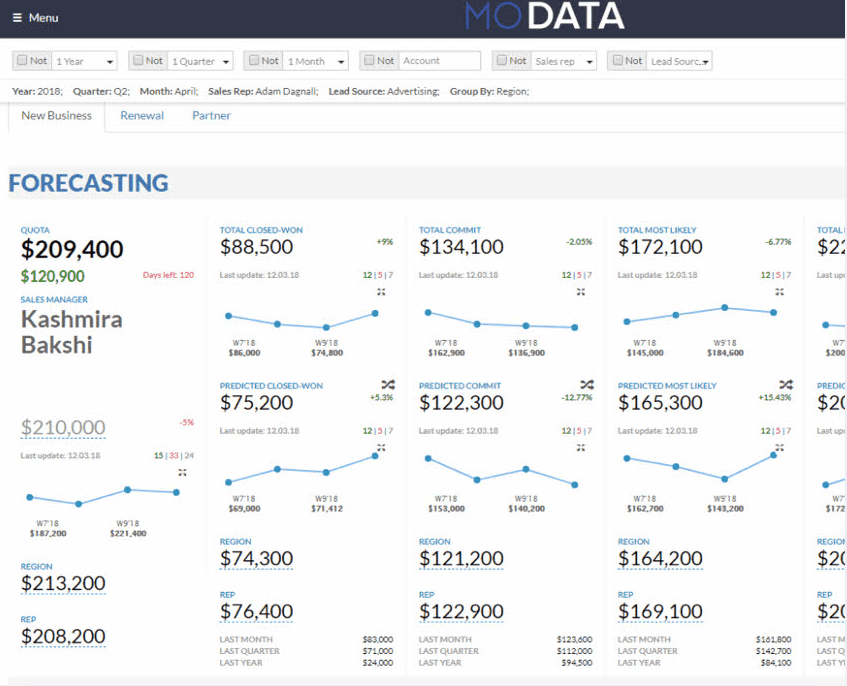Open the 1 Month dropdown
The width and height of the screenshot is (847, 686).
click(x=316, y=61)
